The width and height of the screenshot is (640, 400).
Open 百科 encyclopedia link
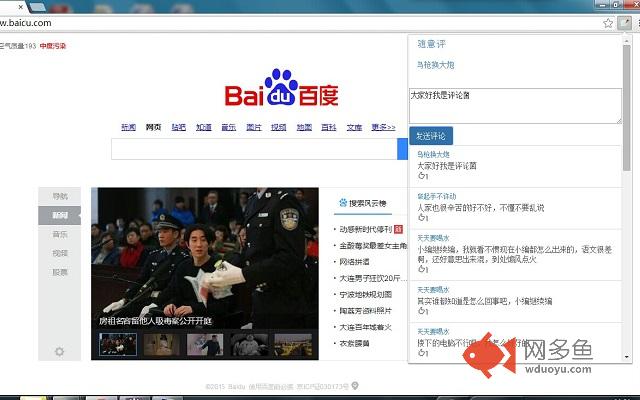click(329, 127)
